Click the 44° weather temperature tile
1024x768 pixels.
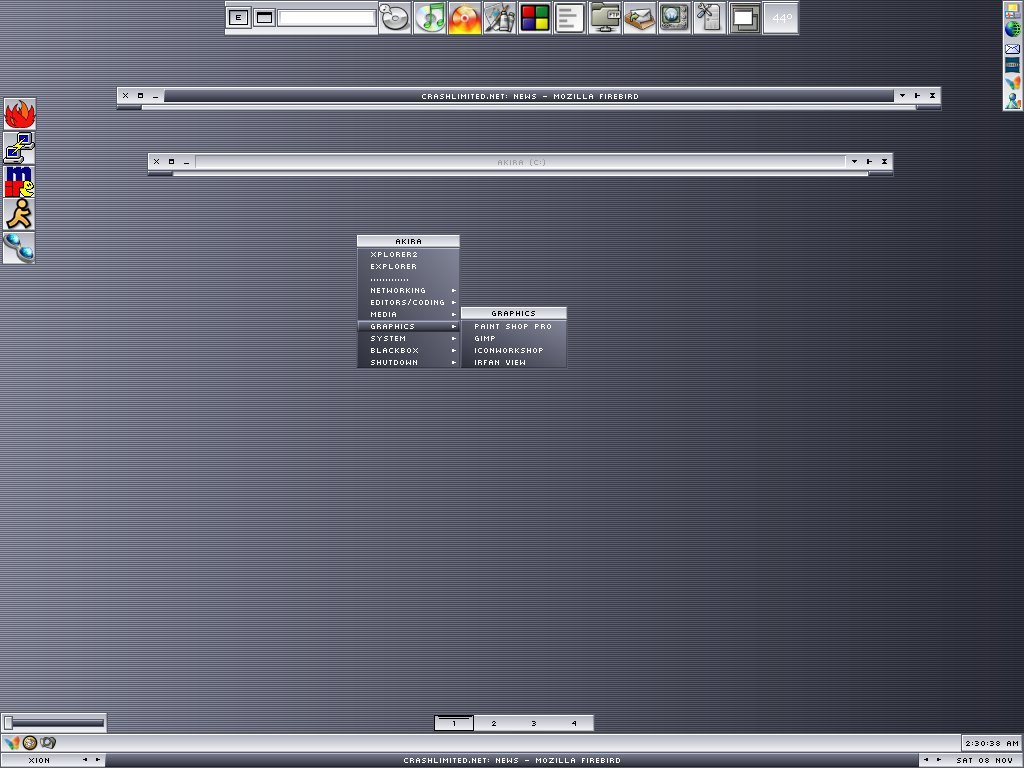780,18
